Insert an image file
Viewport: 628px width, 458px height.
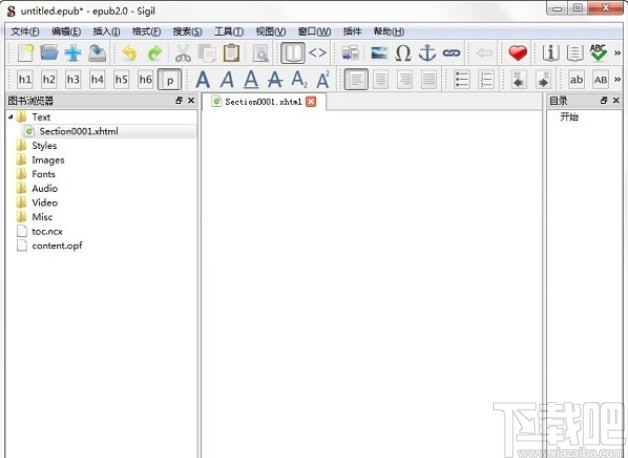point(379,53)
